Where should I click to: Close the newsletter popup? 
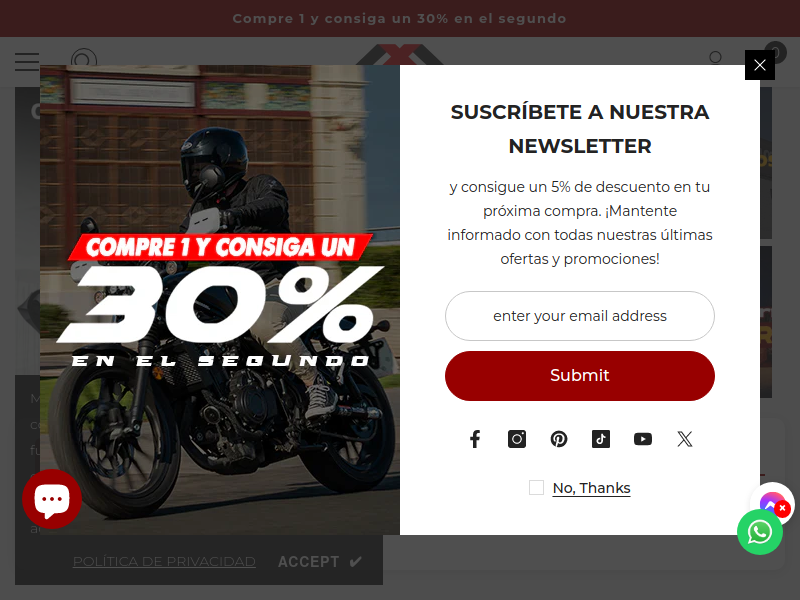(x=760, y=65)
